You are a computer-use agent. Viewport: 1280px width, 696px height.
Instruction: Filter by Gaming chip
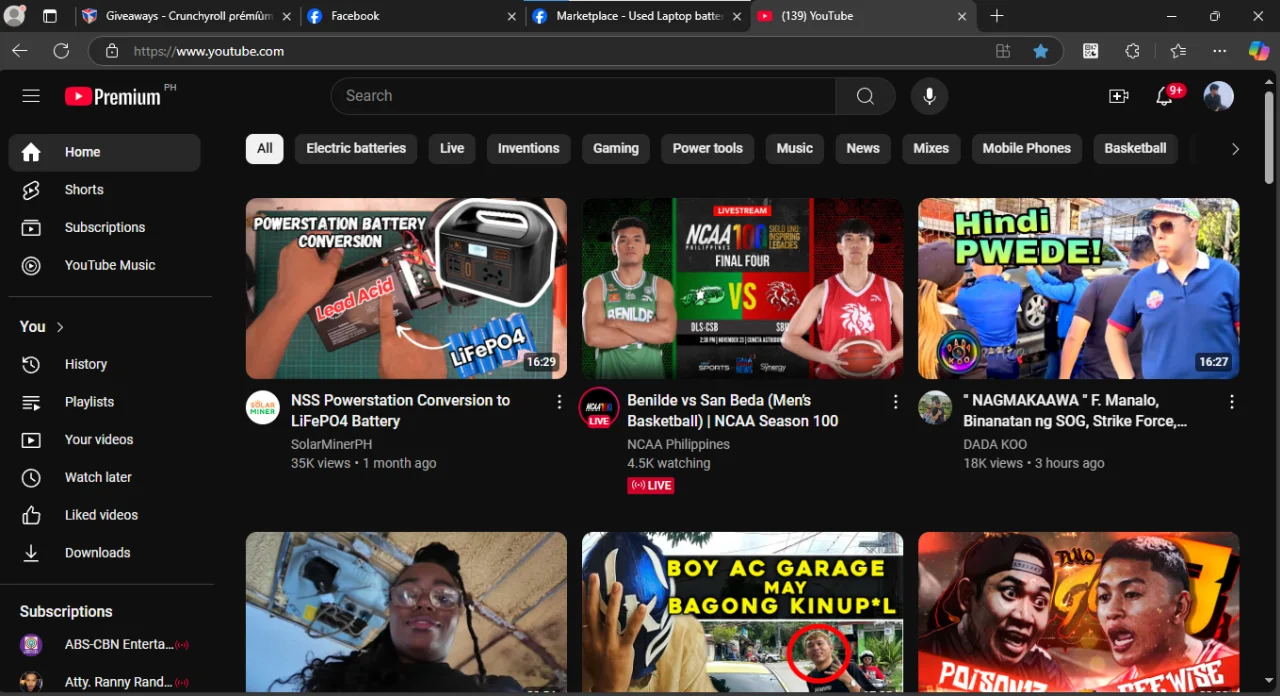coord(615,148)
